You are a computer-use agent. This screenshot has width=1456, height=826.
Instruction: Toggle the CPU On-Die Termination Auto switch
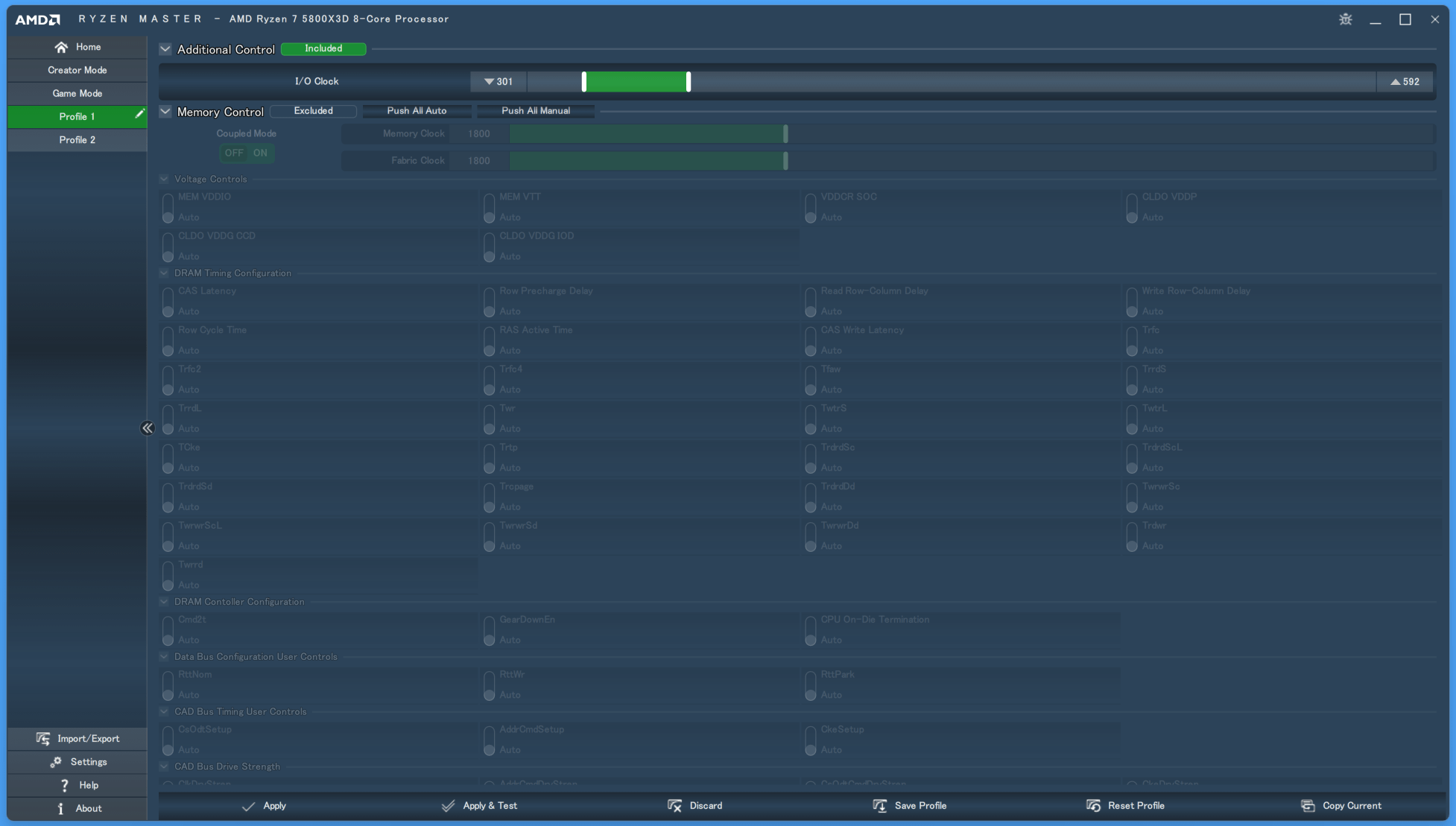point(810,631)
